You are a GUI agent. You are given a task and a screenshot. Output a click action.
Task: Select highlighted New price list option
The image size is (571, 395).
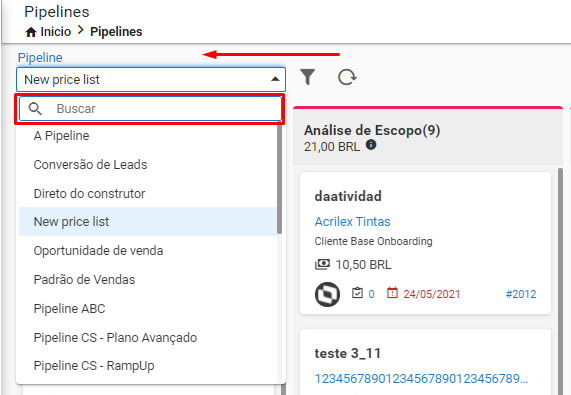(x=148, y=221)
